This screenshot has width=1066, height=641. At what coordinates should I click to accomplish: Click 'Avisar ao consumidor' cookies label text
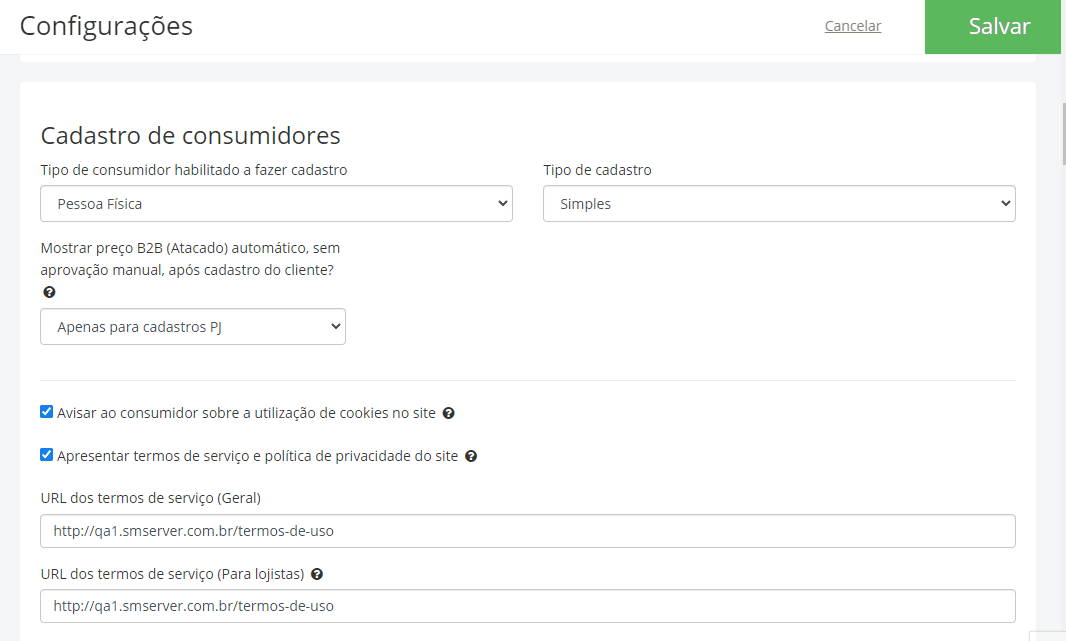(x=246, y=413)
